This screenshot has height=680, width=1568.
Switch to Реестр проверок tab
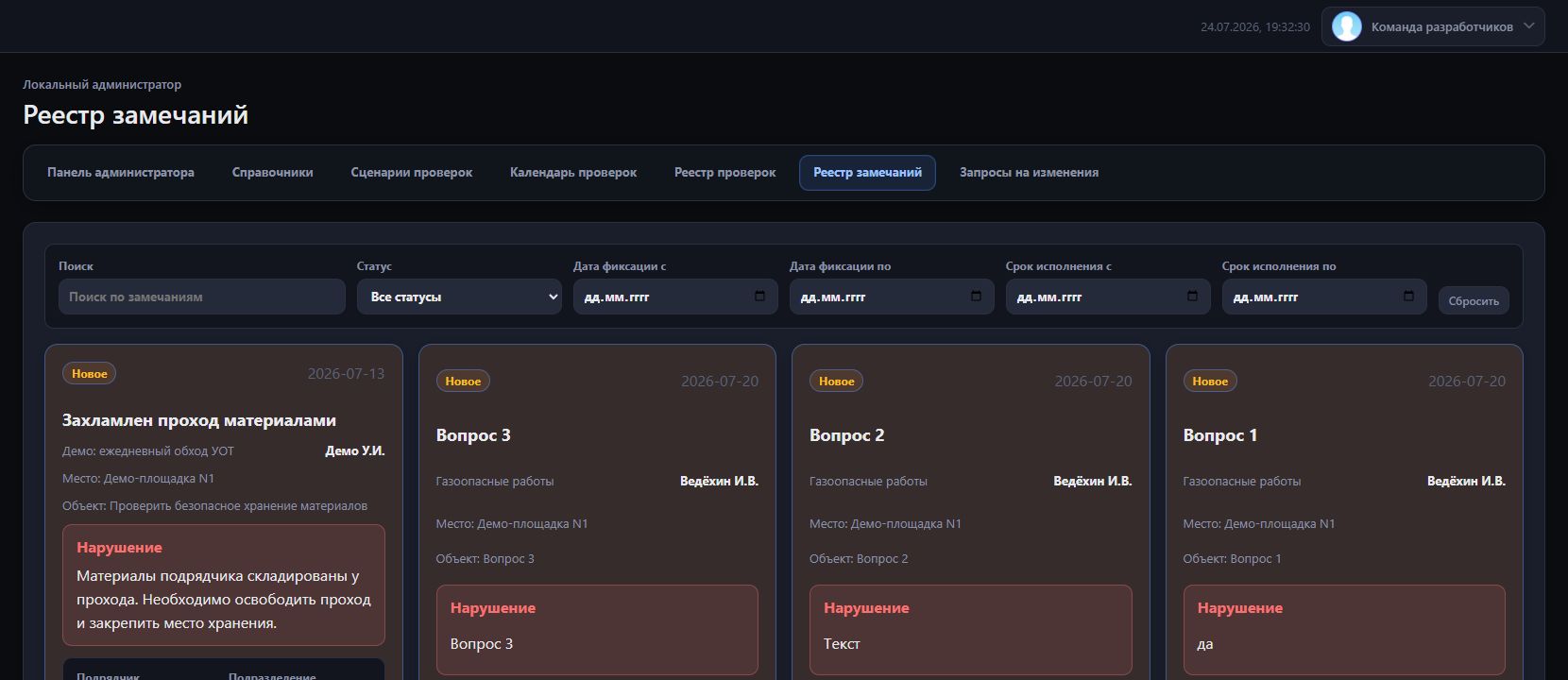(x=725, y=173)
